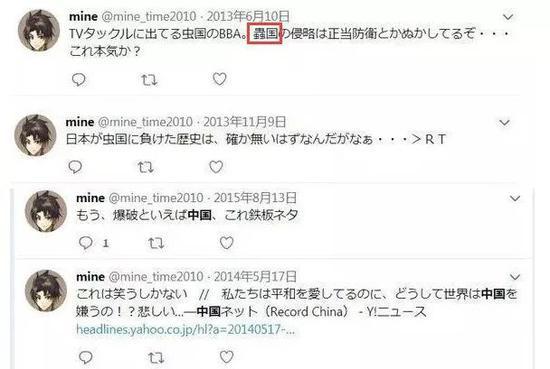Like the 2015年8月13日 tweet
The image size is (550, 369).
pyautogui.click(x=227, y=243)
